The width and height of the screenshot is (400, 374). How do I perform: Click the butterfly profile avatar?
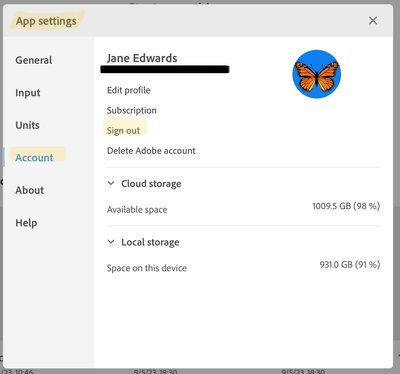[x=317, y=74]
